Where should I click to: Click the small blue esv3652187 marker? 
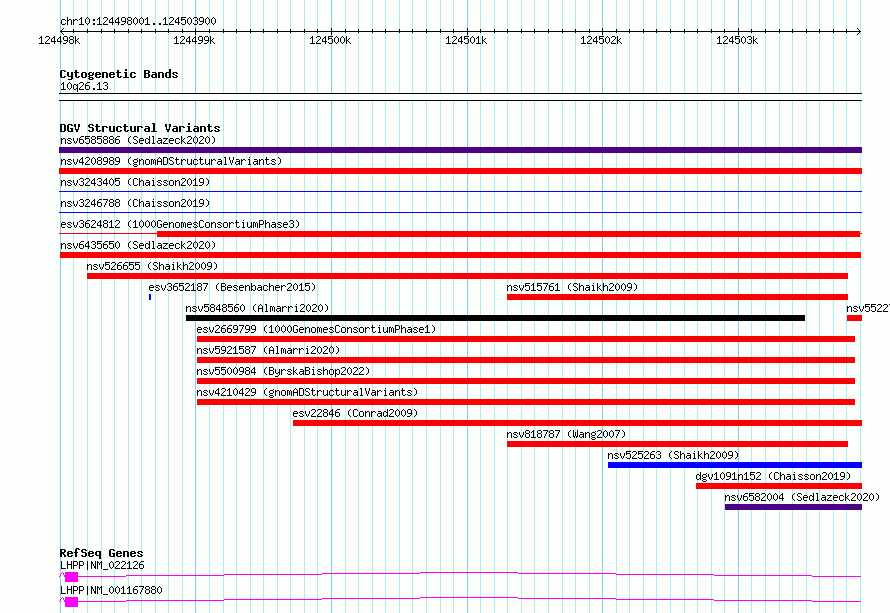150,297
